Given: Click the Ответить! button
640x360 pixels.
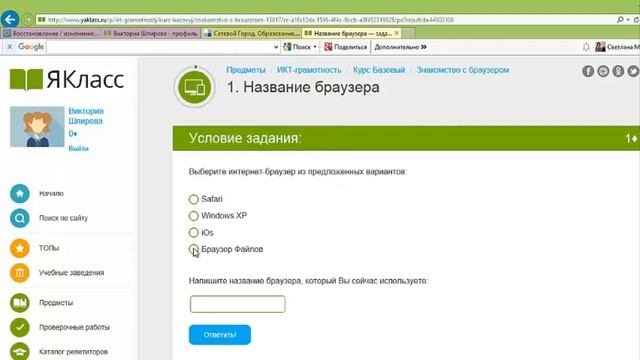Looking at the screenshot, I should click(x=220, y=335).
